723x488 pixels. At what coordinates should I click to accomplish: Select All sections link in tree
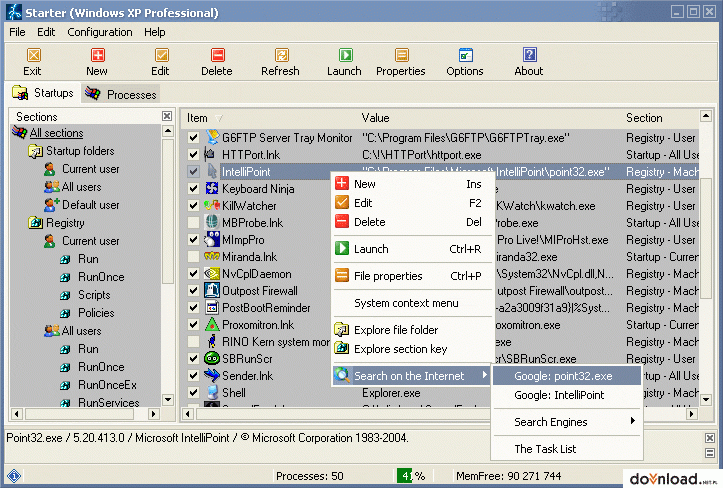pos(56,133)
